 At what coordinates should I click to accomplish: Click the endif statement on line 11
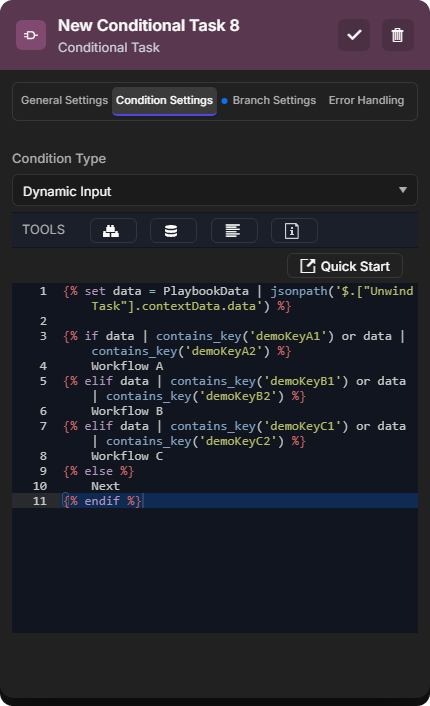coord(102,501)
